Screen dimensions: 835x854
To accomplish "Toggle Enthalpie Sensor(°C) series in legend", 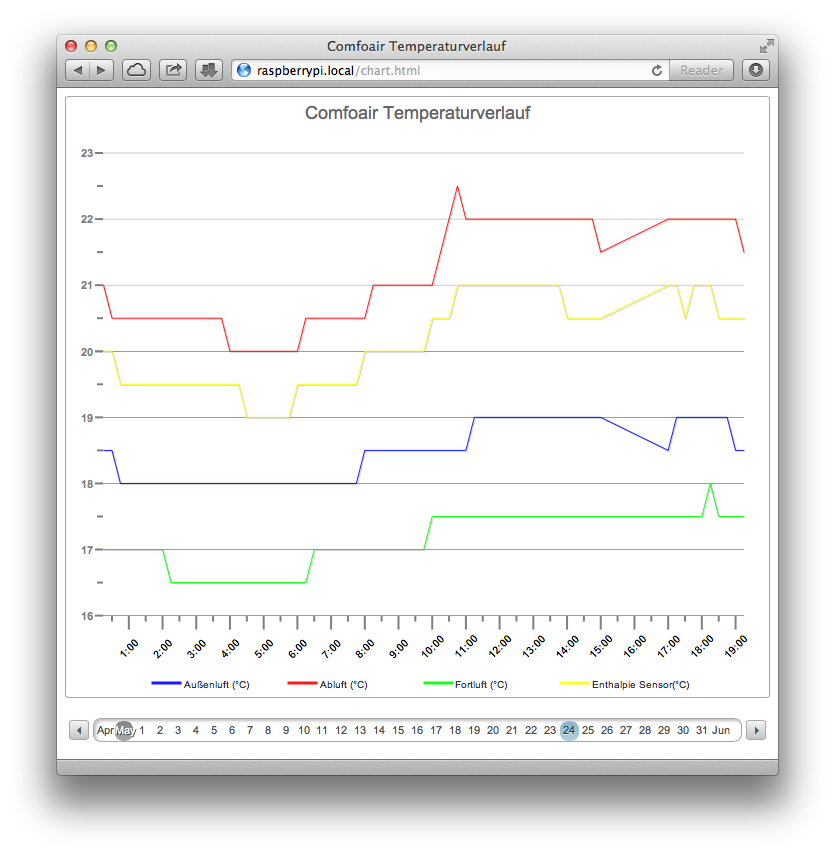I will pos(625,685).
